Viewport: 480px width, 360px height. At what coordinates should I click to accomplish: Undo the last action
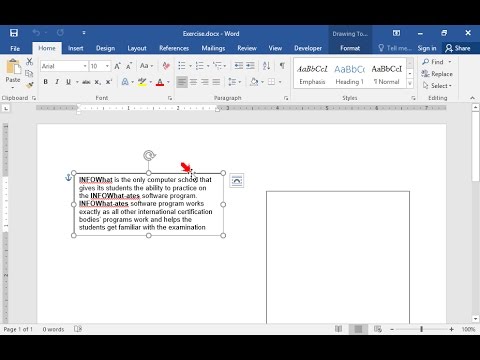pyautogui.click(x=36, y=33)
